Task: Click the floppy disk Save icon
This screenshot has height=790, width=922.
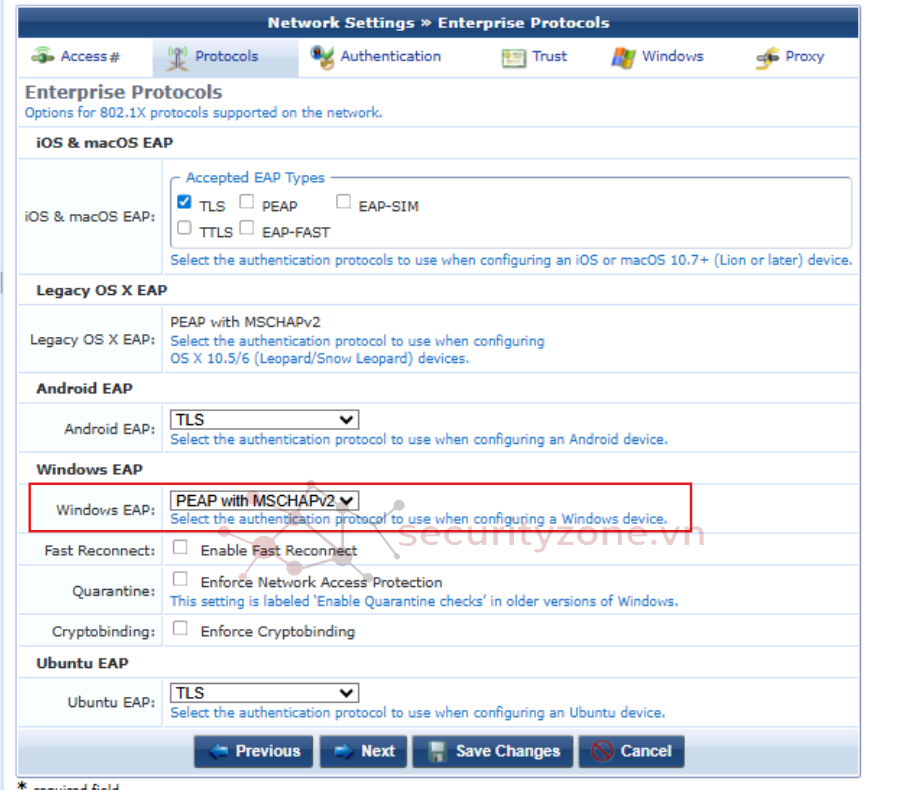Action: tap(438, 752)
